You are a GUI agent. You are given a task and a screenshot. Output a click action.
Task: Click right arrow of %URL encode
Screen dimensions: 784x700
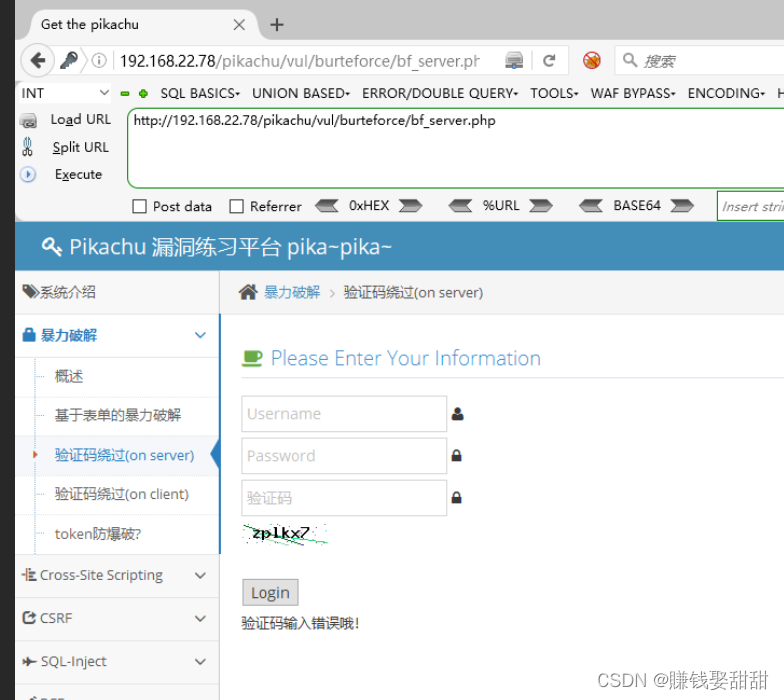541,206
